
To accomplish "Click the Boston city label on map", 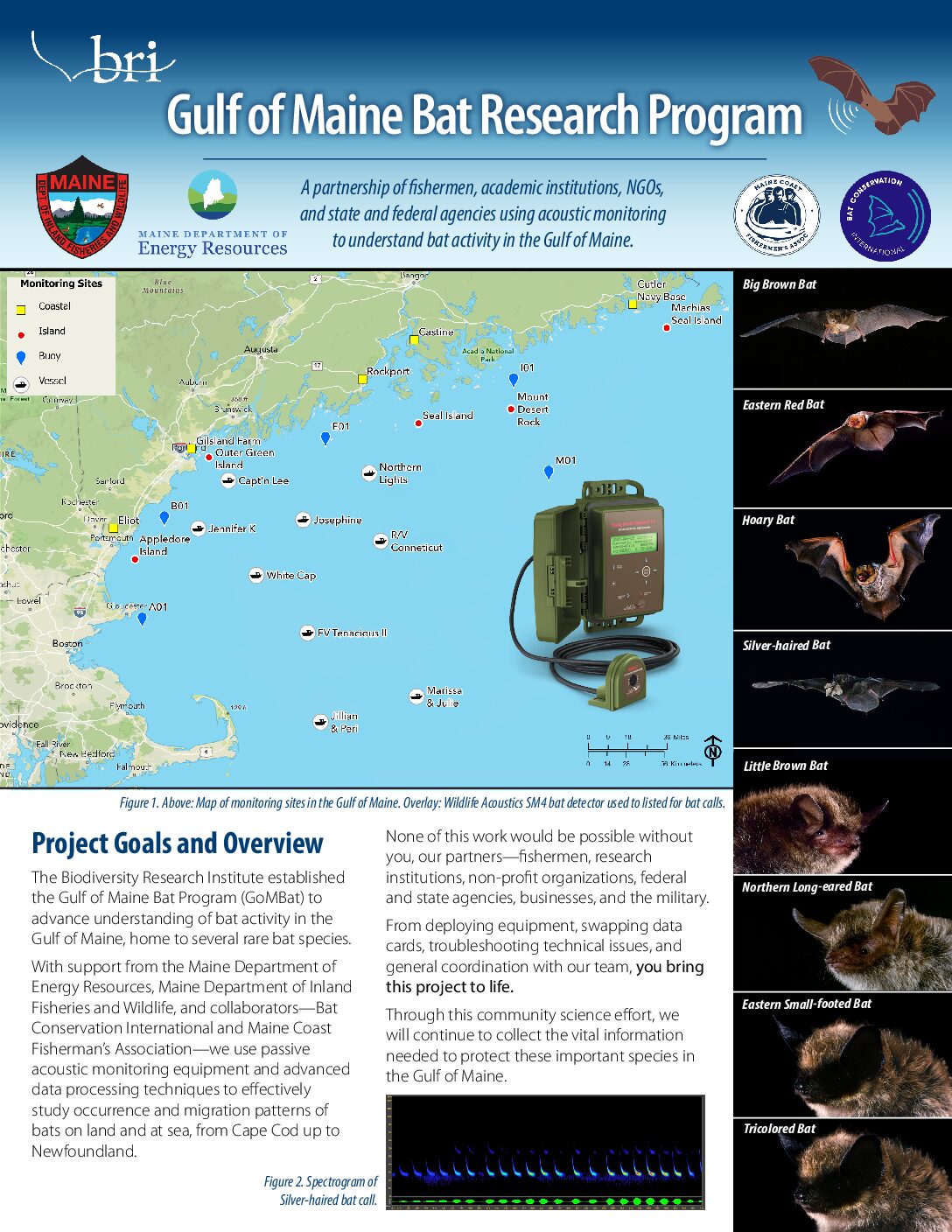I will pos(67,643).
